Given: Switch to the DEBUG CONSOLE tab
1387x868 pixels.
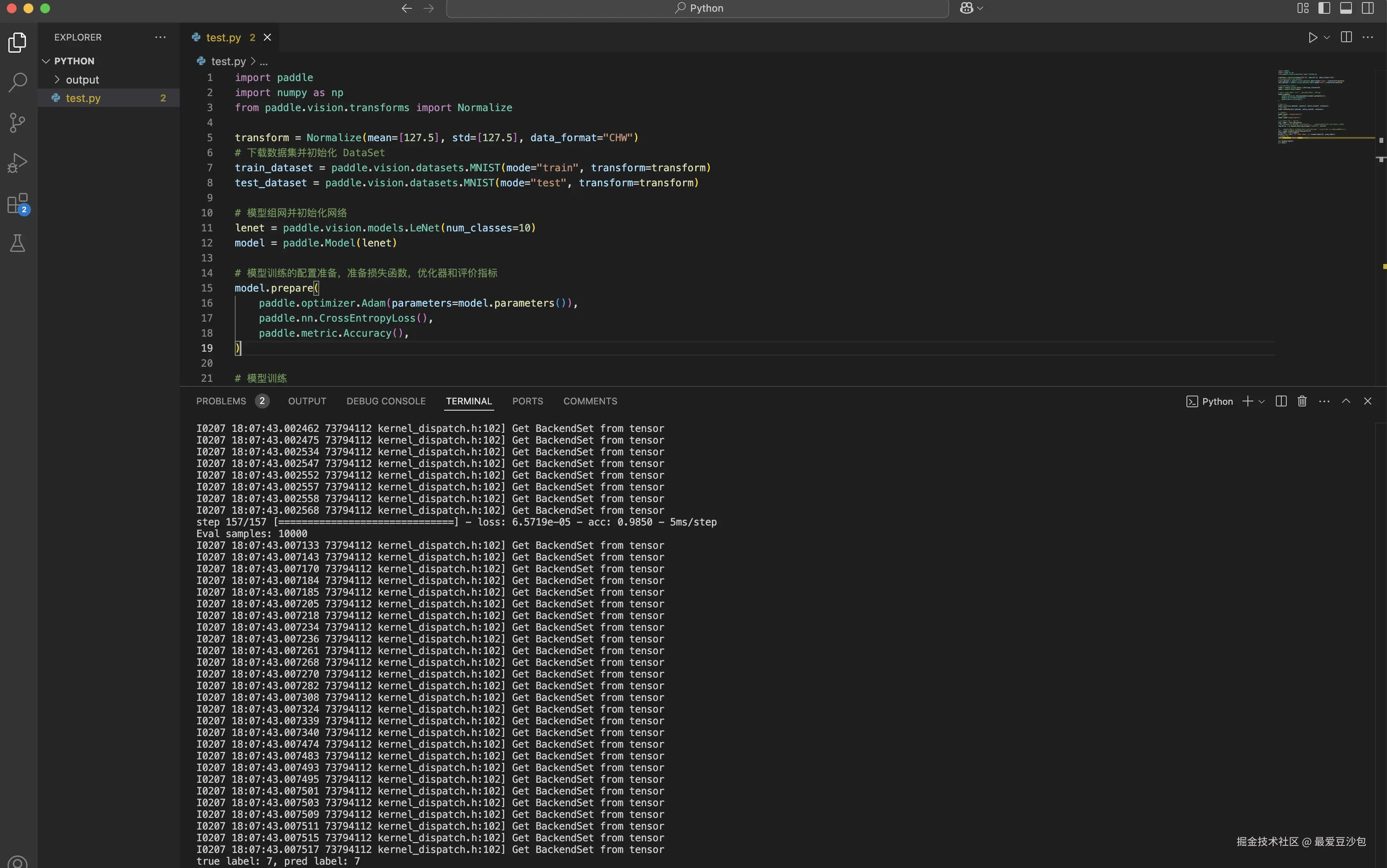Looking at the screenshot, I should coord(386,401).
